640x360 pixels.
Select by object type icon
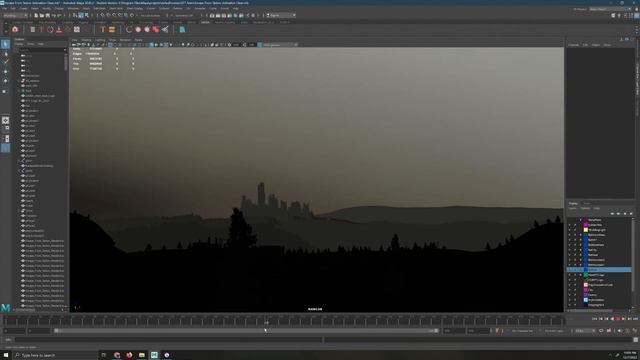pos(81,16)
